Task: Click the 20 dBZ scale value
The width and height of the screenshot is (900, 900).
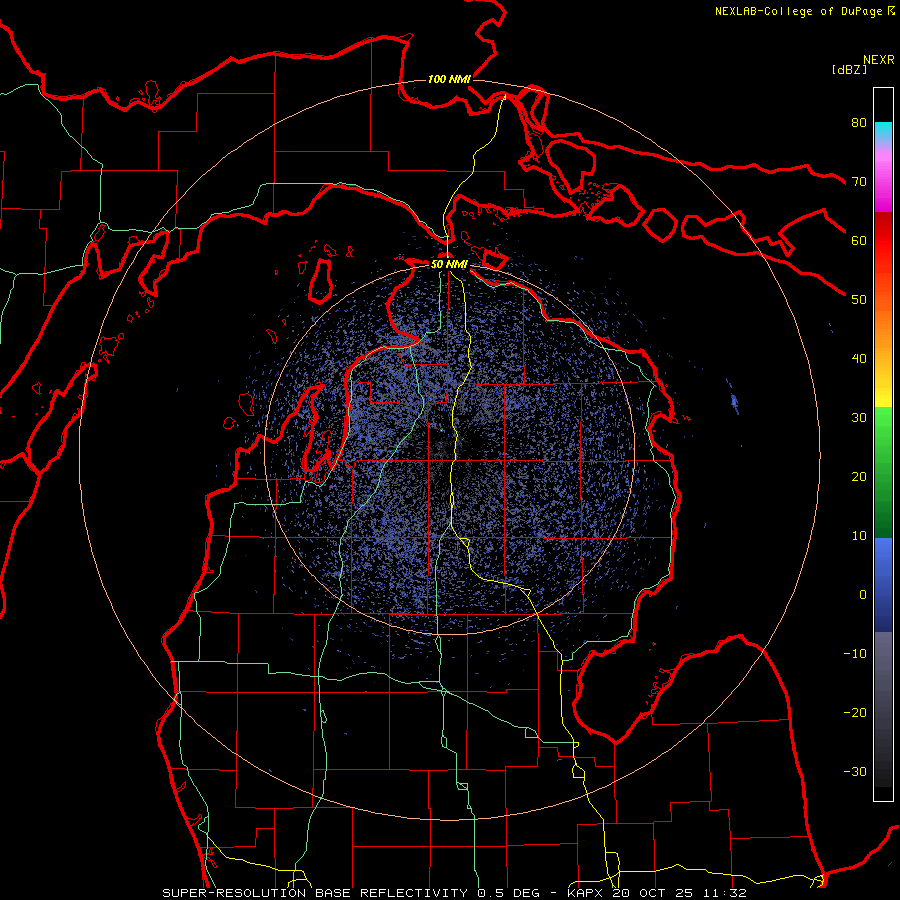Action: pos(859,477)
